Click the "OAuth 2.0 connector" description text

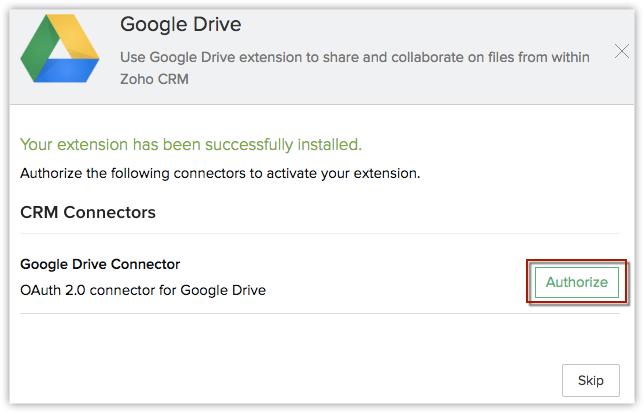143,290
